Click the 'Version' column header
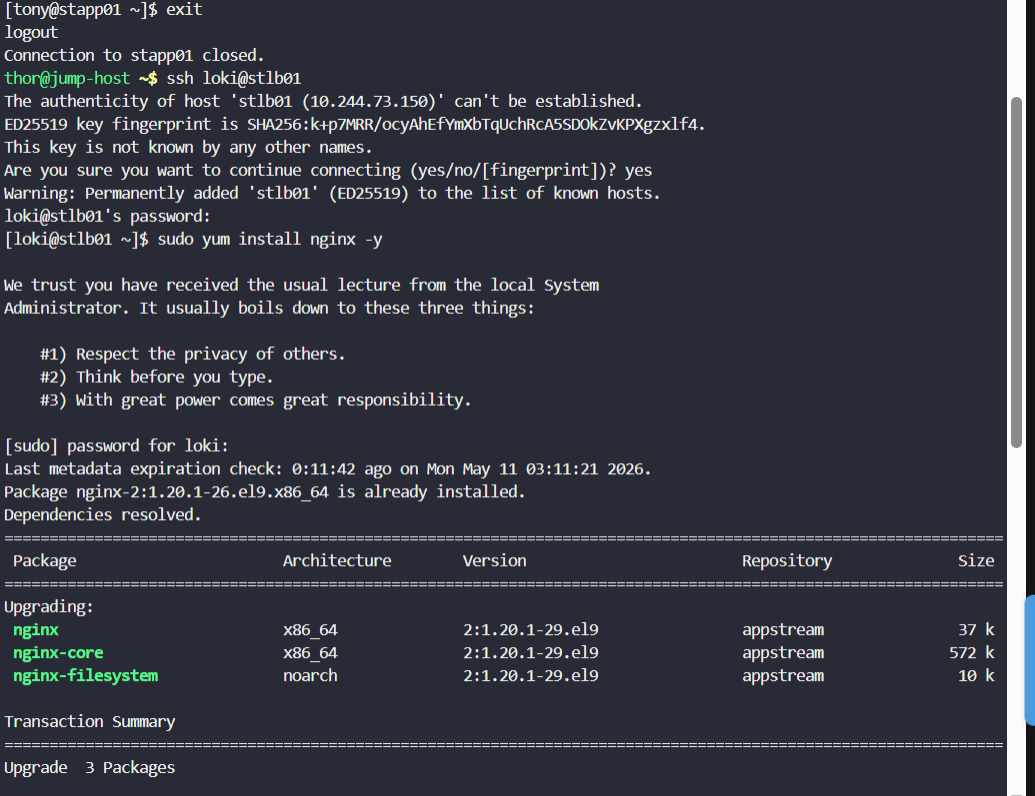Screen dimensions: 1035x796 [x=494, y=561]
